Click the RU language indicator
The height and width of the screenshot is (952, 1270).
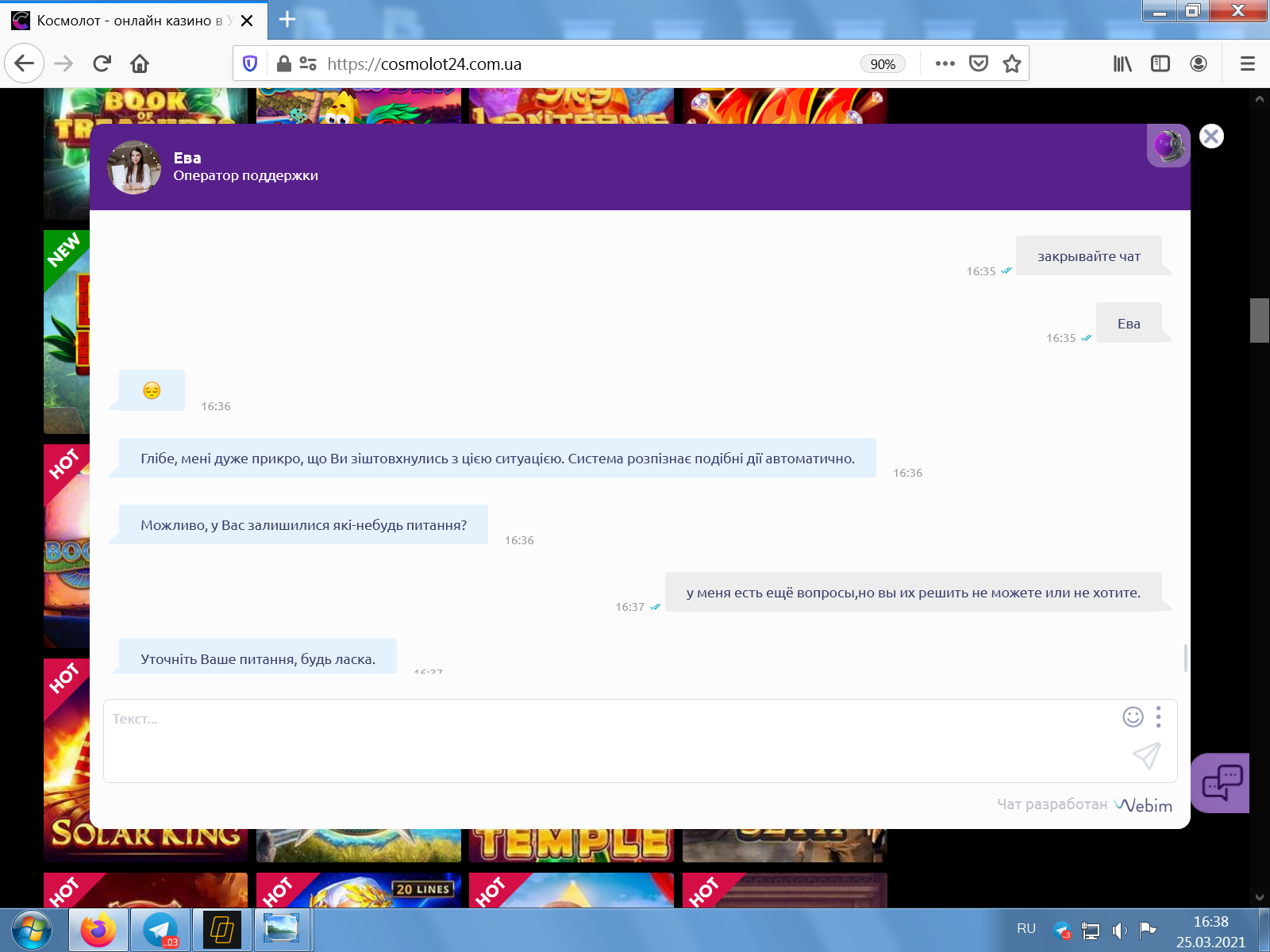pyautogui.click(x=1026, y=928)
